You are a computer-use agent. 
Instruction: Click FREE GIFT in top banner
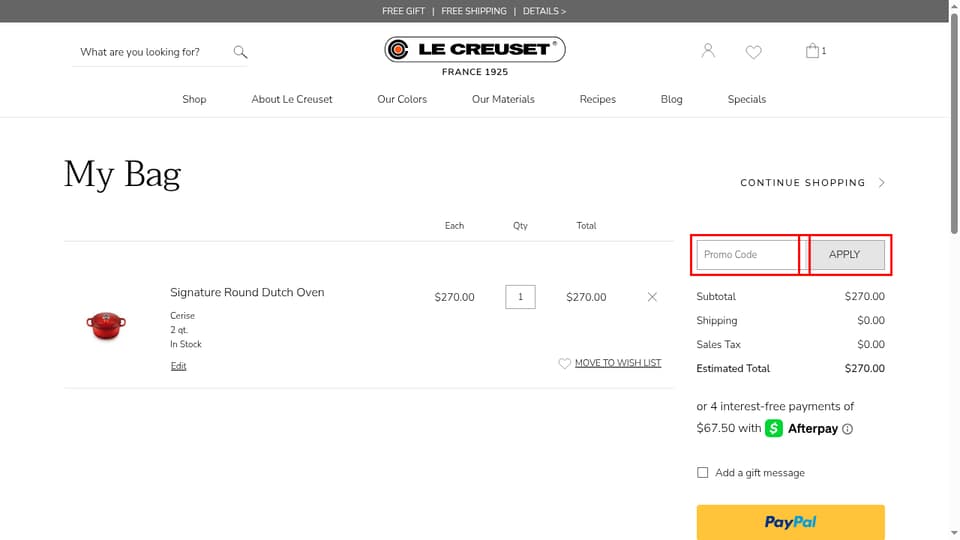403,11
